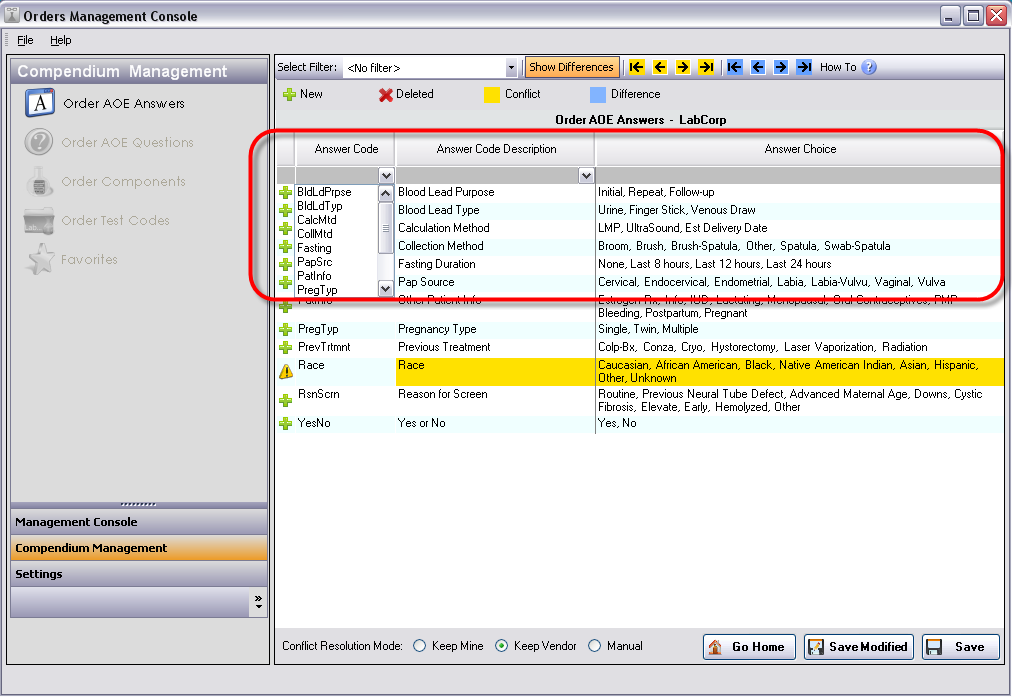
Task: Click the New green plus legend icon
Action: (289, 95)
